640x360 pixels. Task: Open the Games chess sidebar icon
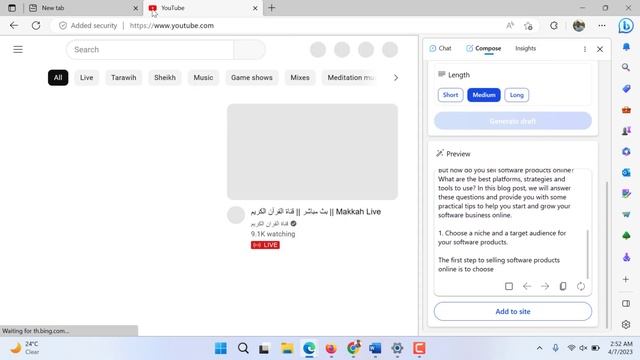(626, 131)
